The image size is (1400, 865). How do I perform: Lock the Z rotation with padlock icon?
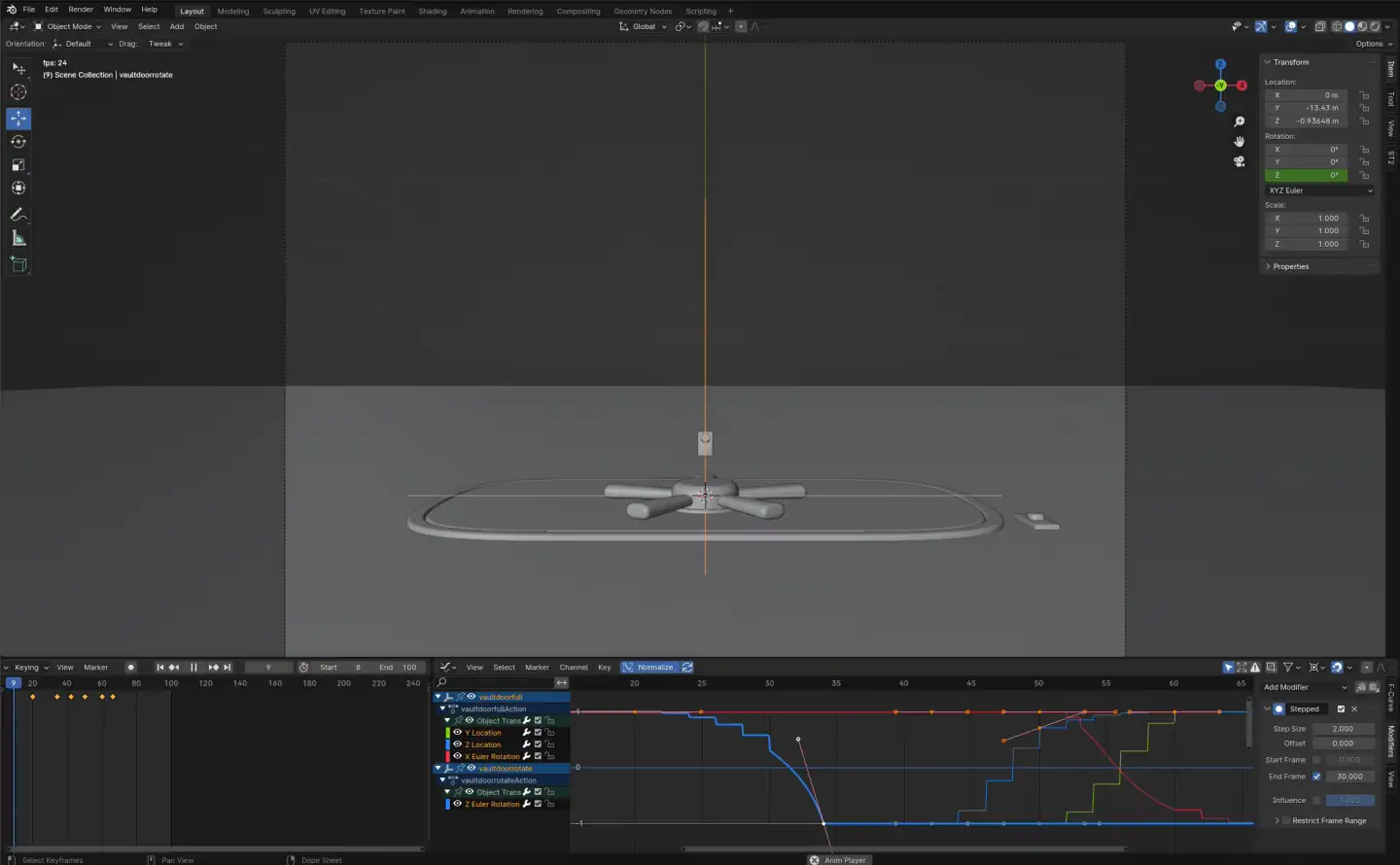point(1365,176)
